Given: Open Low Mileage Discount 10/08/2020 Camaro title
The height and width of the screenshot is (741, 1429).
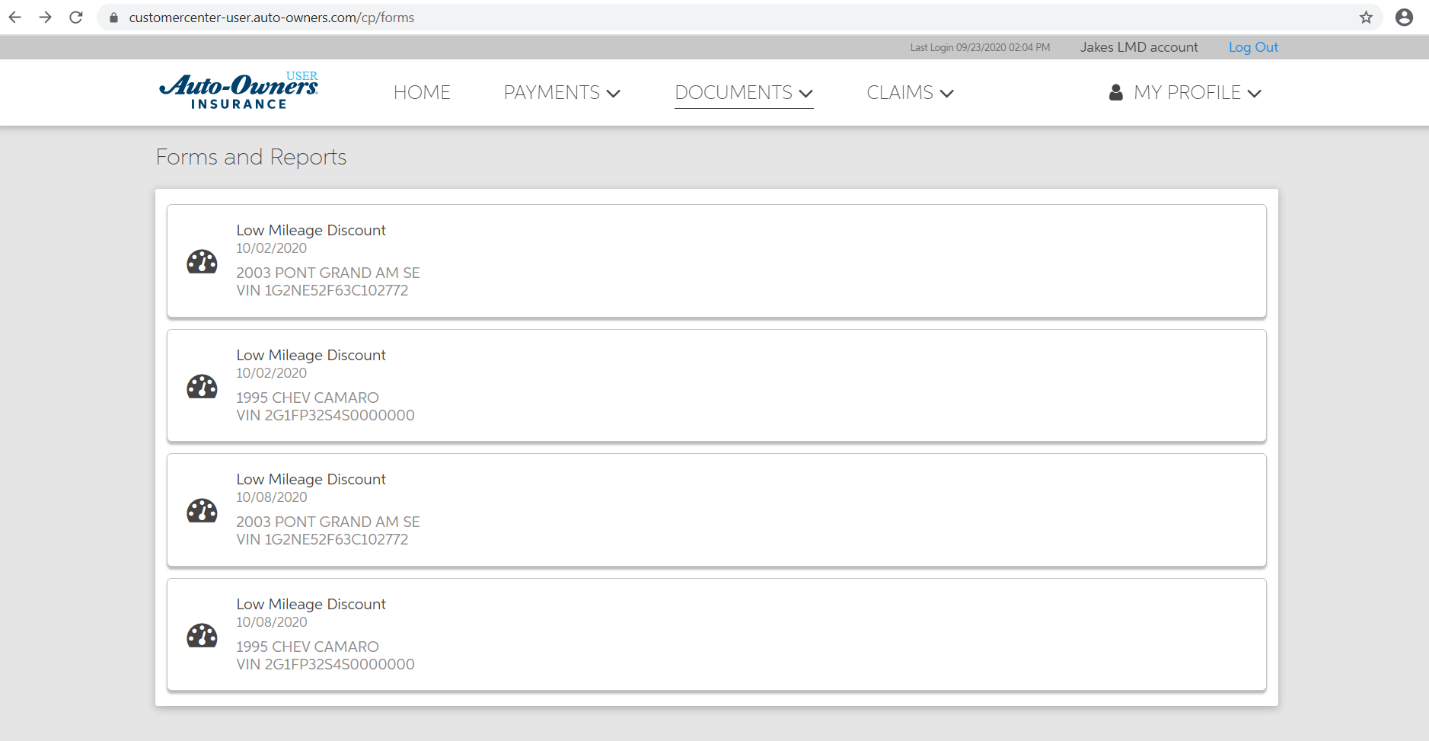Looking at the screenshot, I should (x=311, y=604).
